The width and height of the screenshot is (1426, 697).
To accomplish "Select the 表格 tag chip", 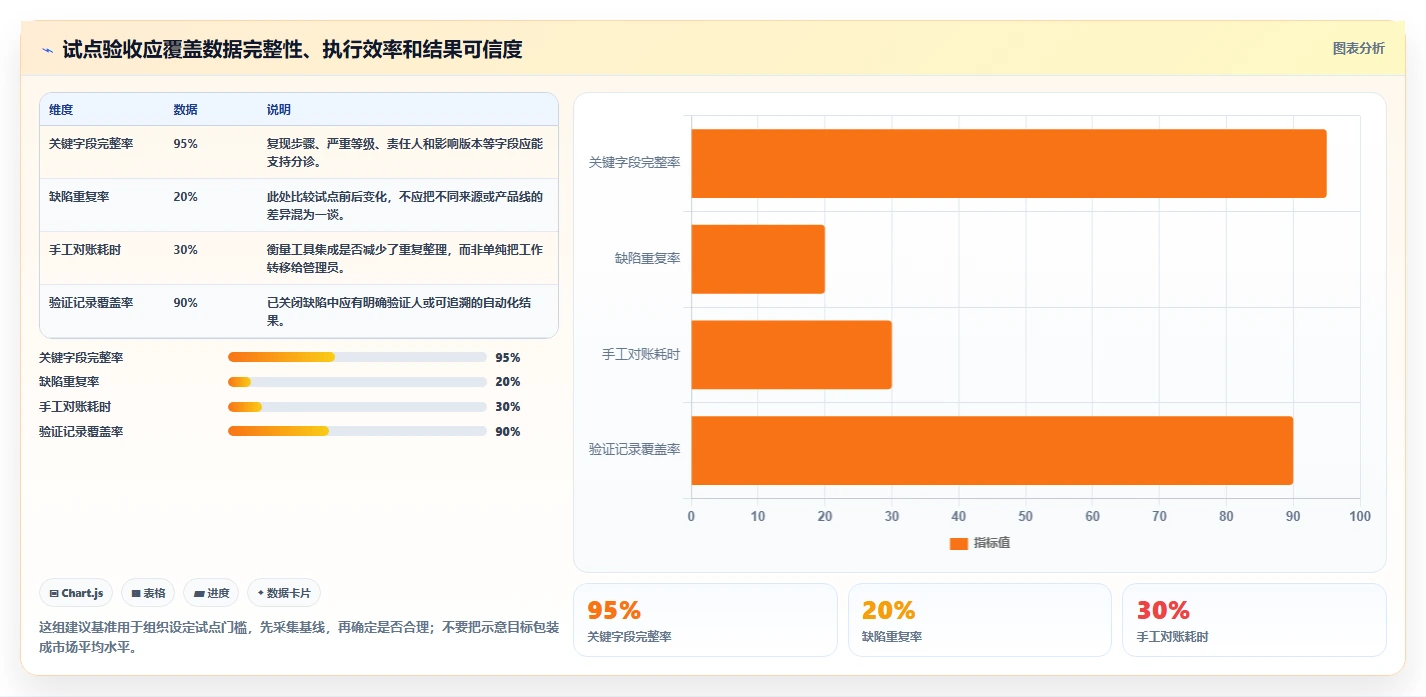I will pos(148,593).
